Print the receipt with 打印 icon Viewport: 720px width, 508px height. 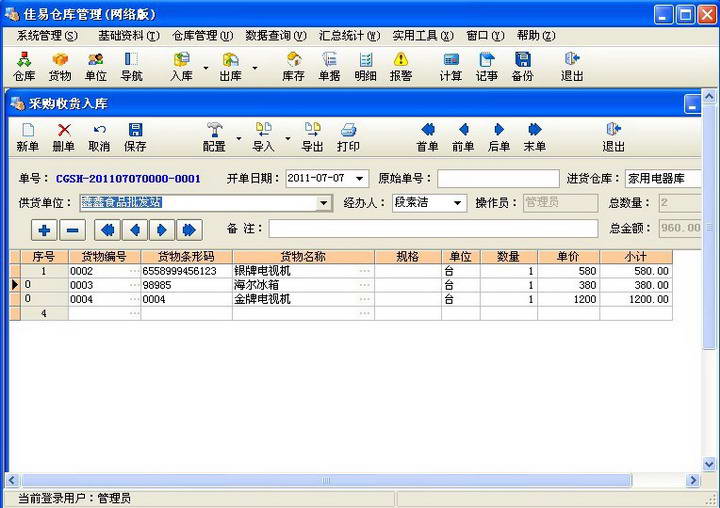tap(348, 137)
